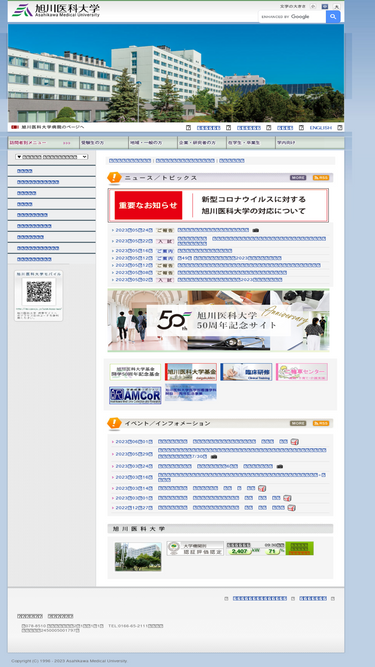Open PDF icon on 2023/03/01 event row

click(287, 498)
